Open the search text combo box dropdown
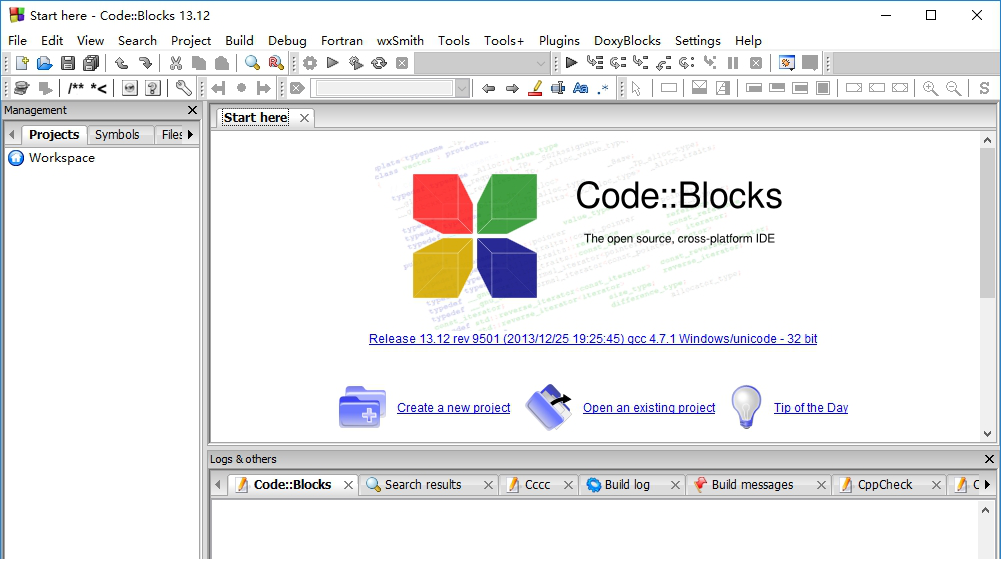The width and height of the screenshot is (1001, 581). 462,88
